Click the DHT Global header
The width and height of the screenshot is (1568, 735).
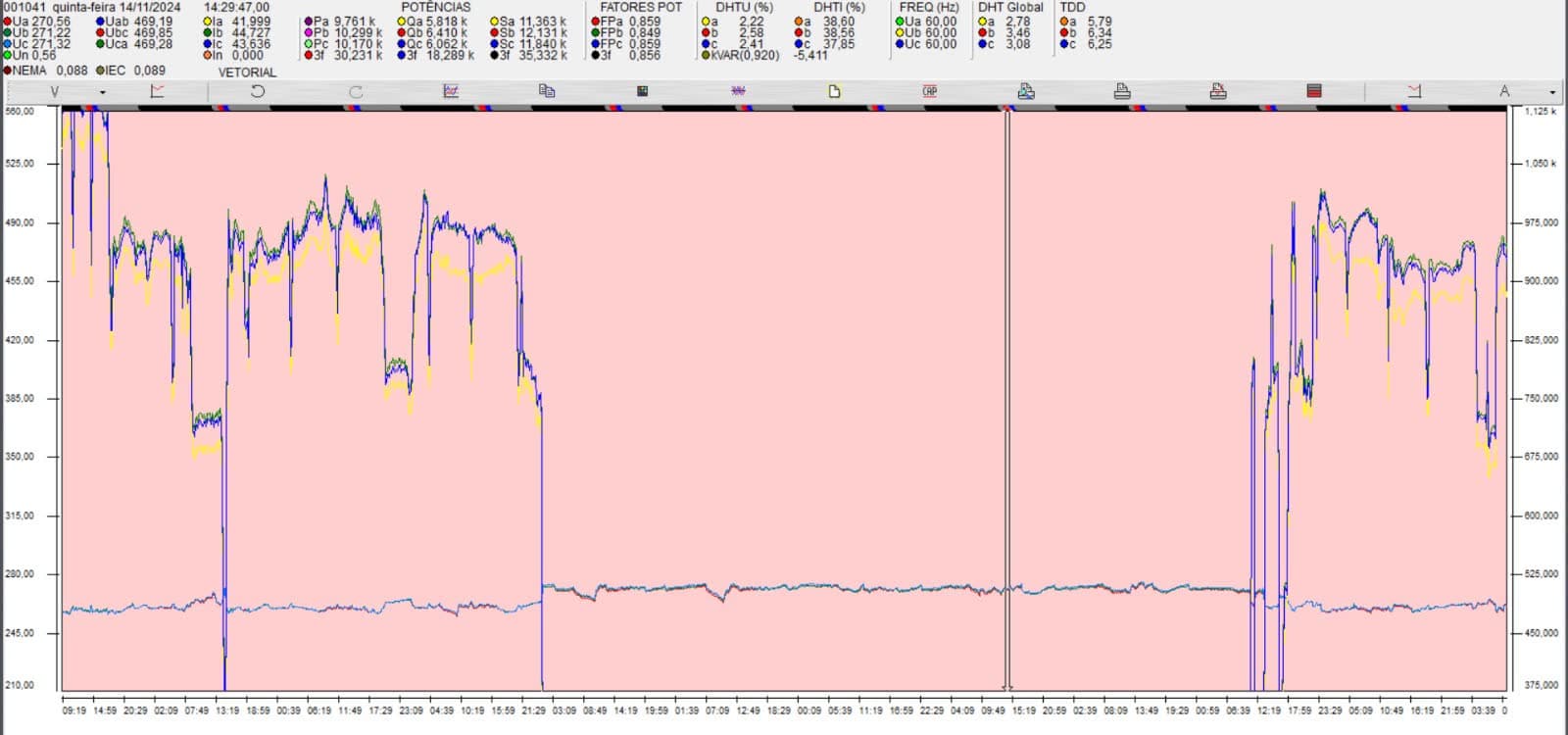point(1011,7)
